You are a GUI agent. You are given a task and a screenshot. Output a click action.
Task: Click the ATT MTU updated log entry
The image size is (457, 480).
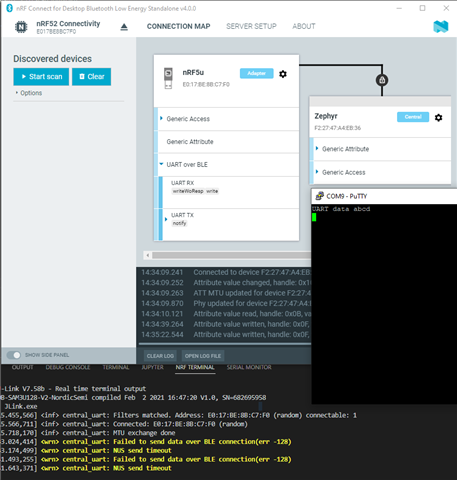tap(226, 293)
